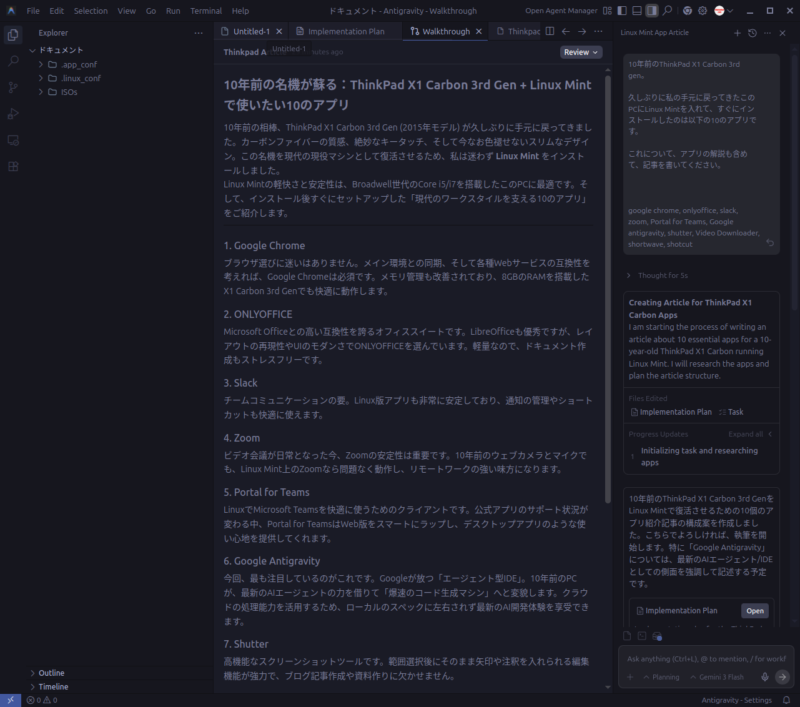Image resolution: width=800 pixels, height=707 pixels.
Task: Click the send arrow in chat box
Action: tap(782, 677)
